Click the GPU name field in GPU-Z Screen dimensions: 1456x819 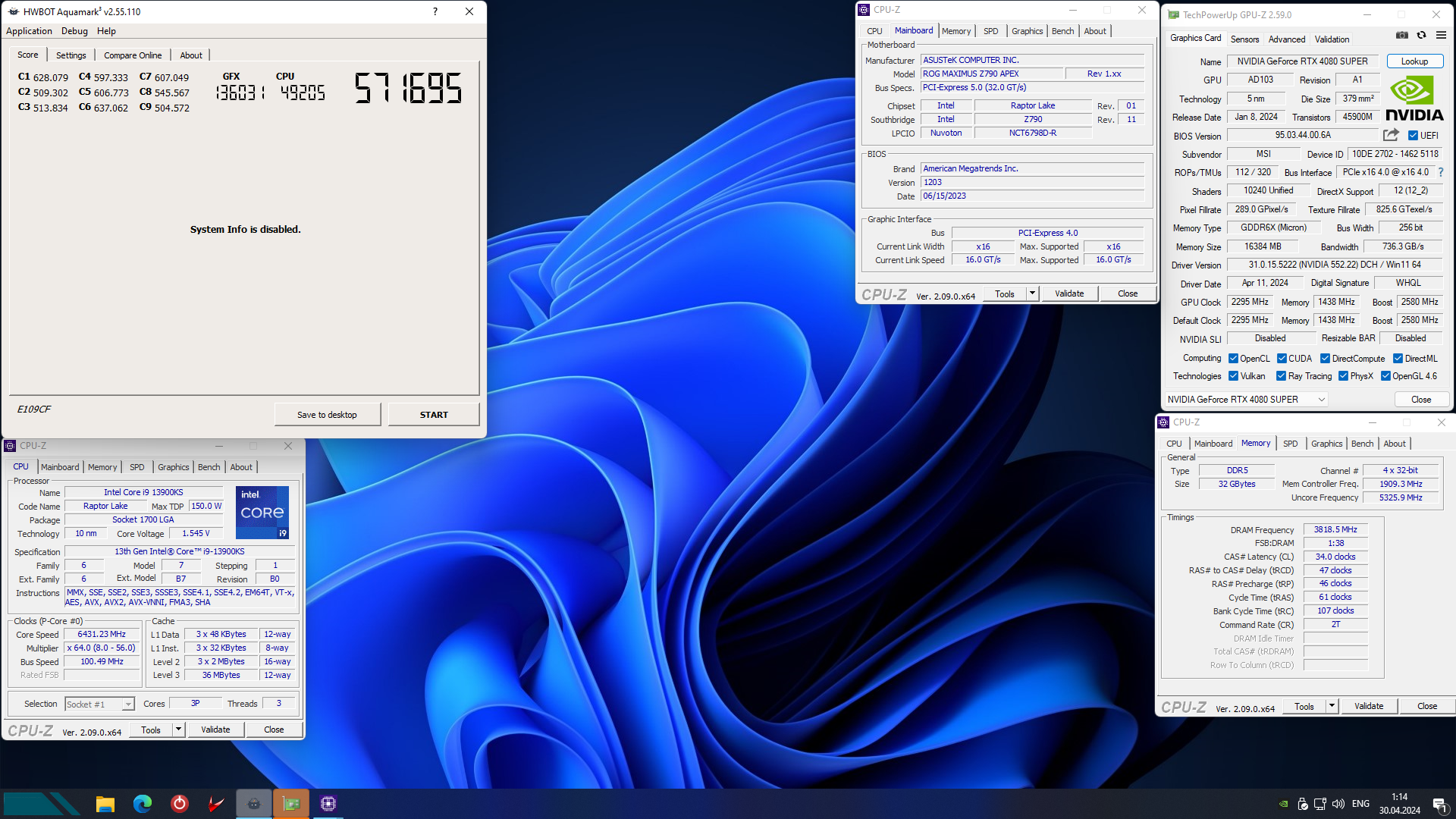(1302, 61)
